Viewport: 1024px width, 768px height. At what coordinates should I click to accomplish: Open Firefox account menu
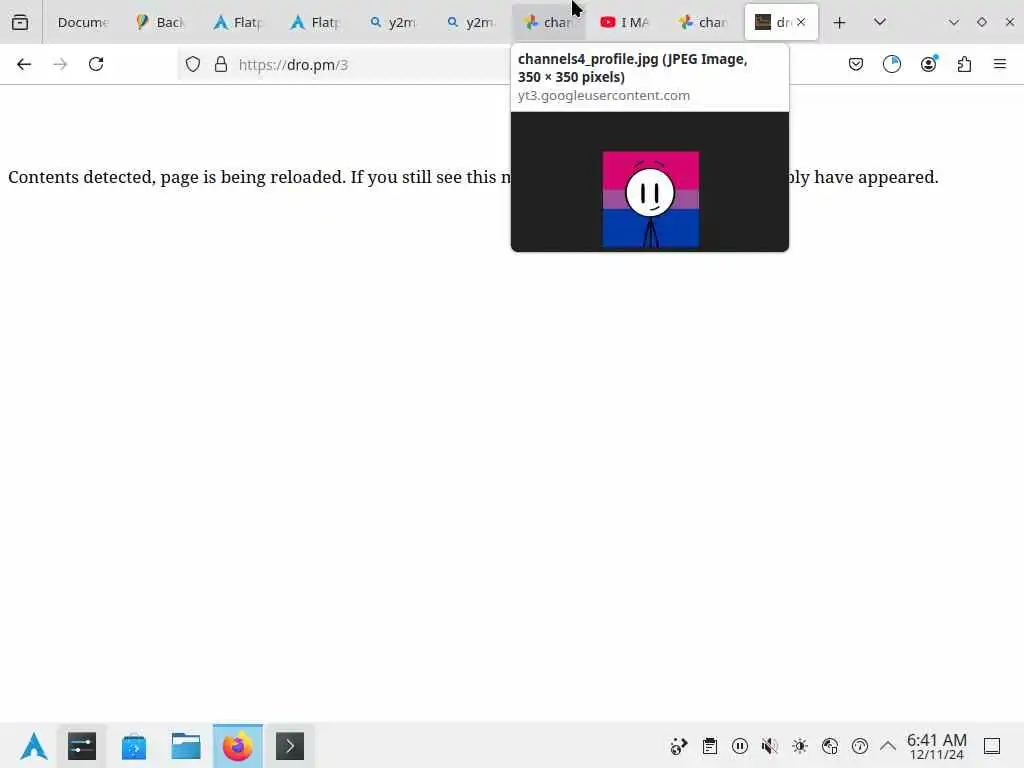point(929,64)
